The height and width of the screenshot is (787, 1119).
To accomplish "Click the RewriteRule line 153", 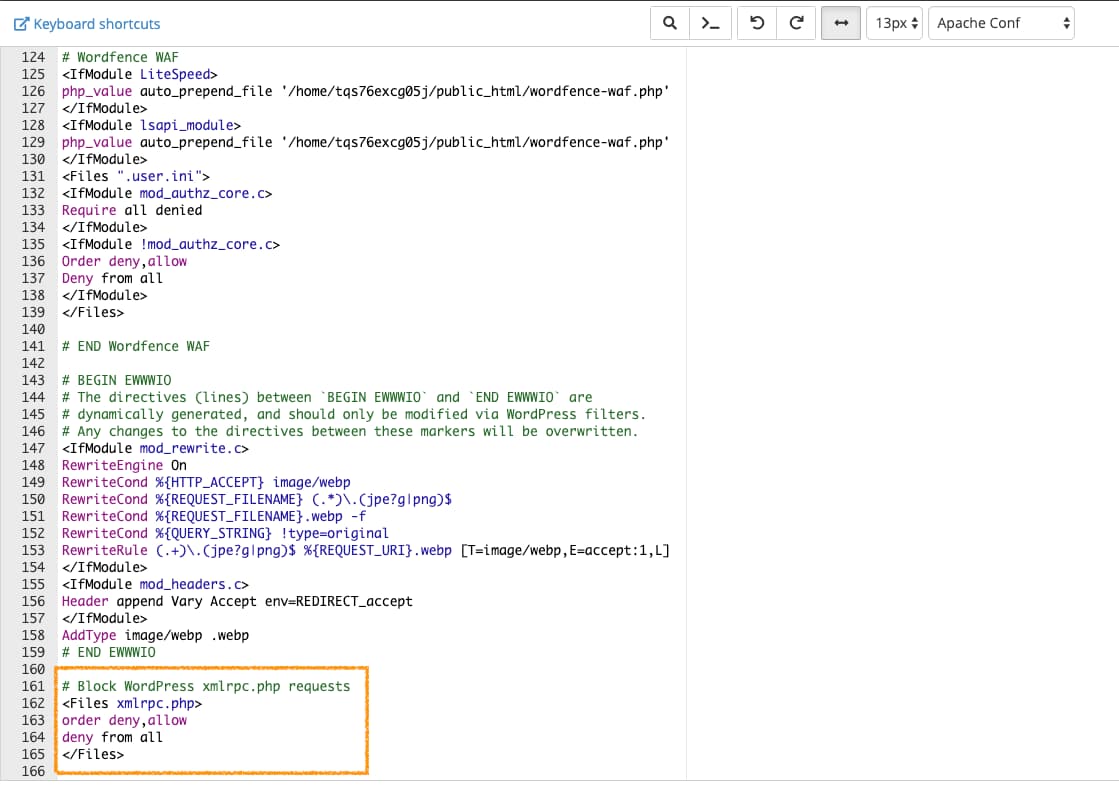I will click(365, 550).
